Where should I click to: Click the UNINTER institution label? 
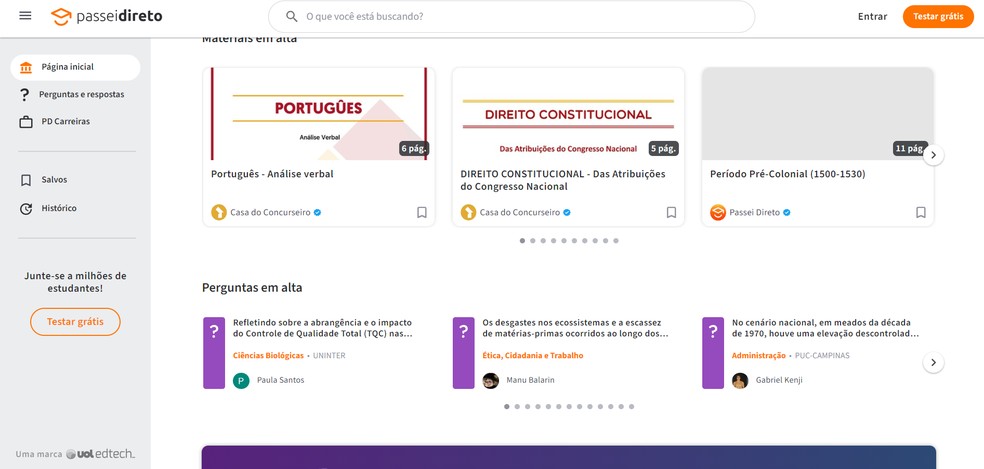[329, 355]
